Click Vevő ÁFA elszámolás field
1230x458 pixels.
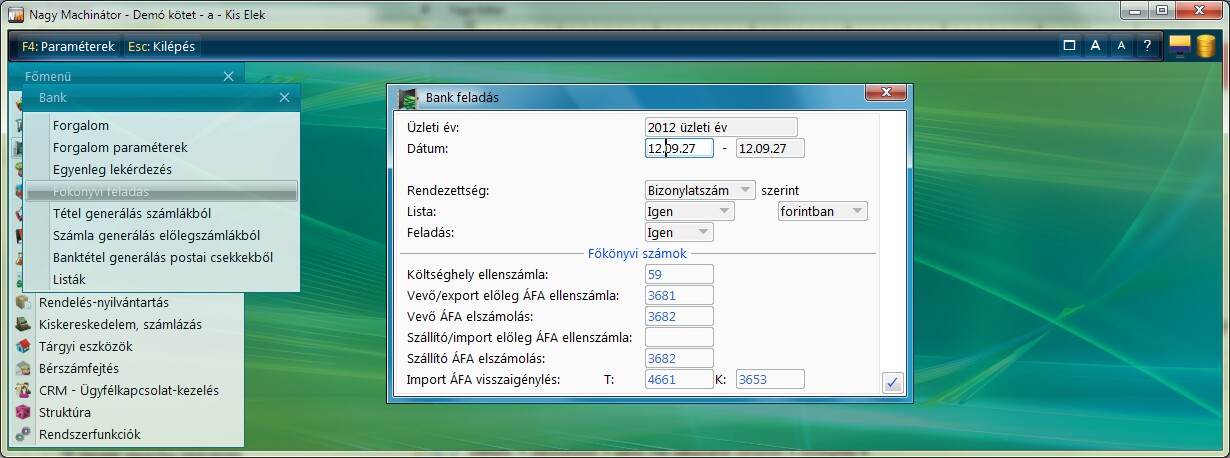(679, 316)
